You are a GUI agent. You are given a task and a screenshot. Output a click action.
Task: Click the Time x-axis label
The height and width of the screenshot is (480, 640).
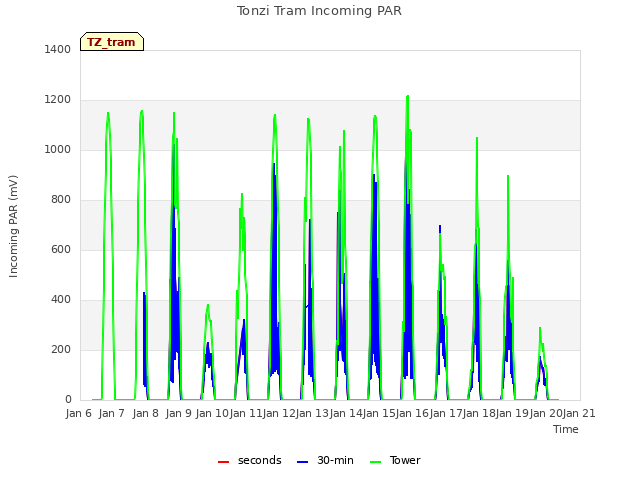click(x=566, y=429)
